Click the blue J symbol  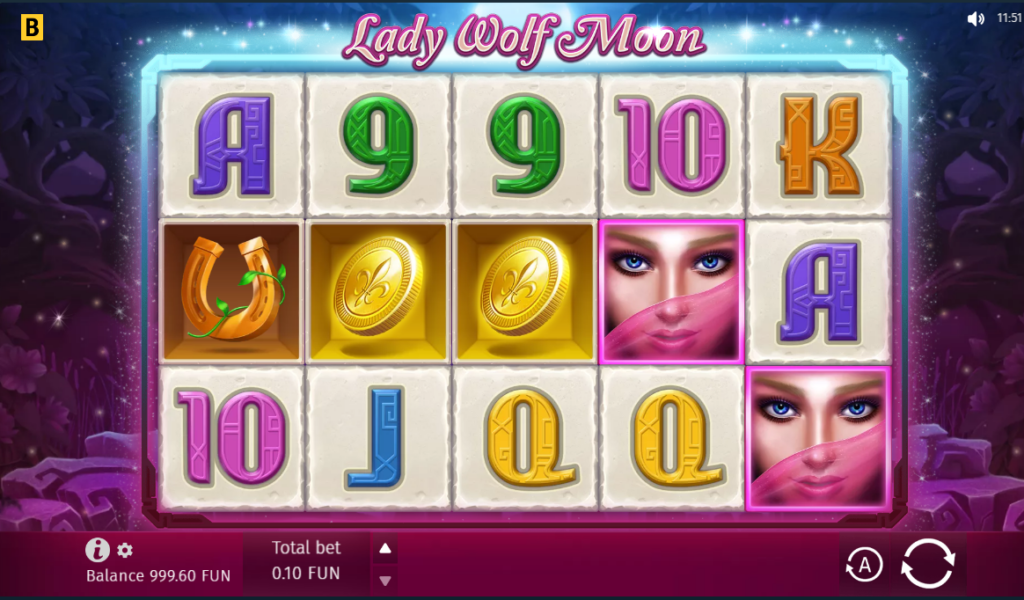(377, 437)
